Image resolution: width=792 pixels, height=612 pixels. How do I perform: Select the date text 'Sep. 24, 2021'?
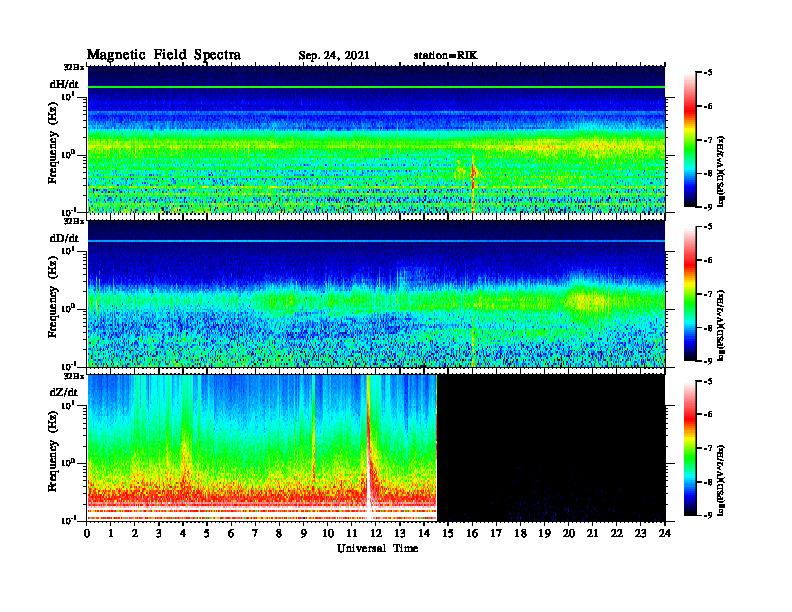[x=334, y=56]
